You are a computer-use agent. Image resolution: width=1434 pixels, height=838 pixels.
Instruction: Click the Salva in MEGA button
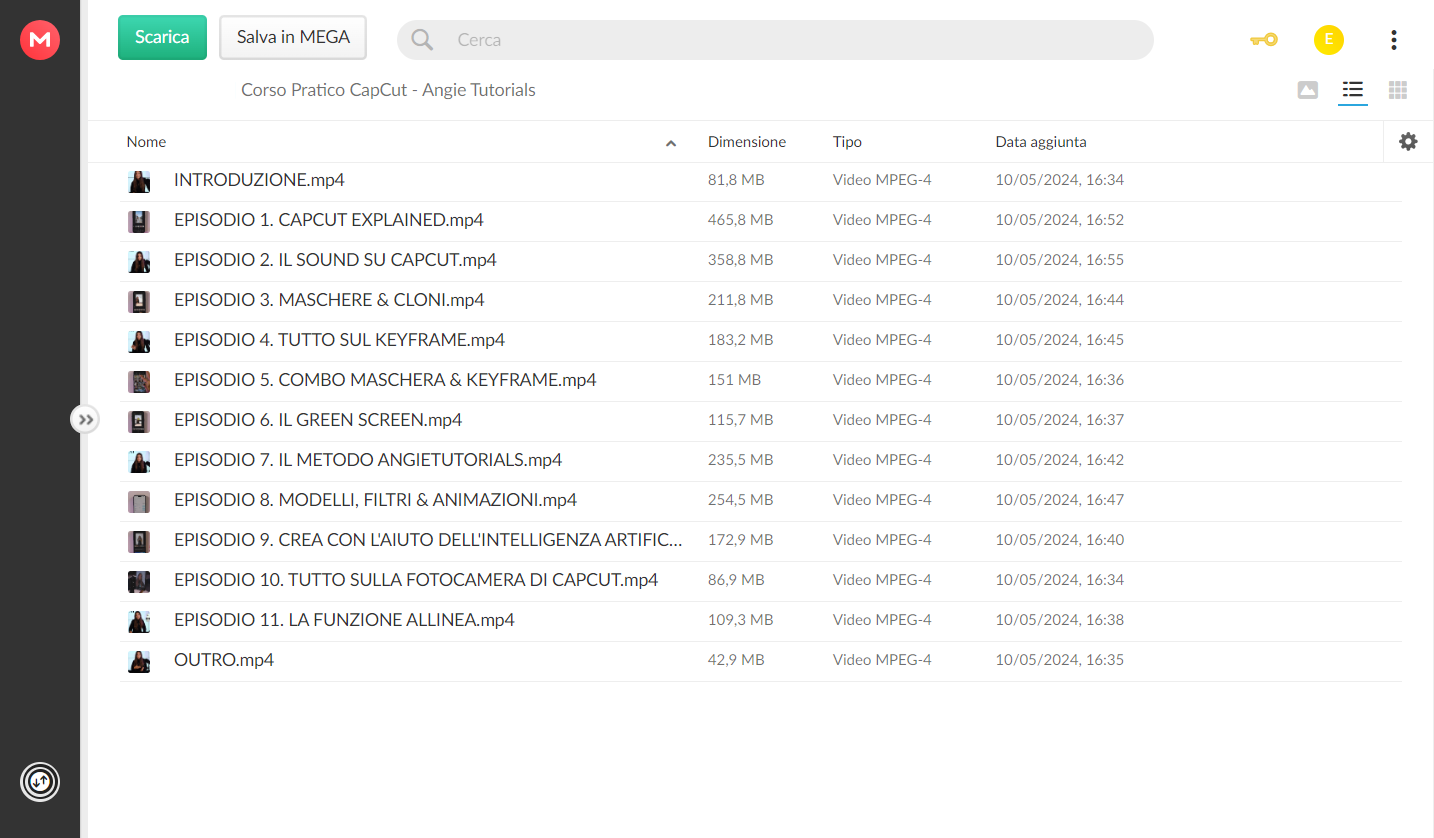(293, 37)
